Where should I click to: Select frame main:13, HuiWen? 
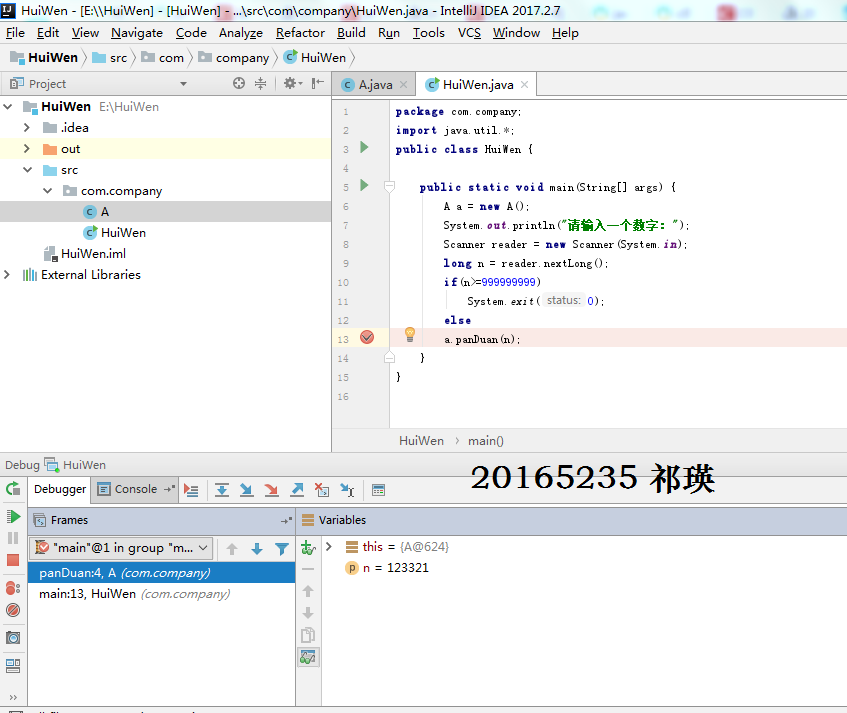(x=161, y=594)
